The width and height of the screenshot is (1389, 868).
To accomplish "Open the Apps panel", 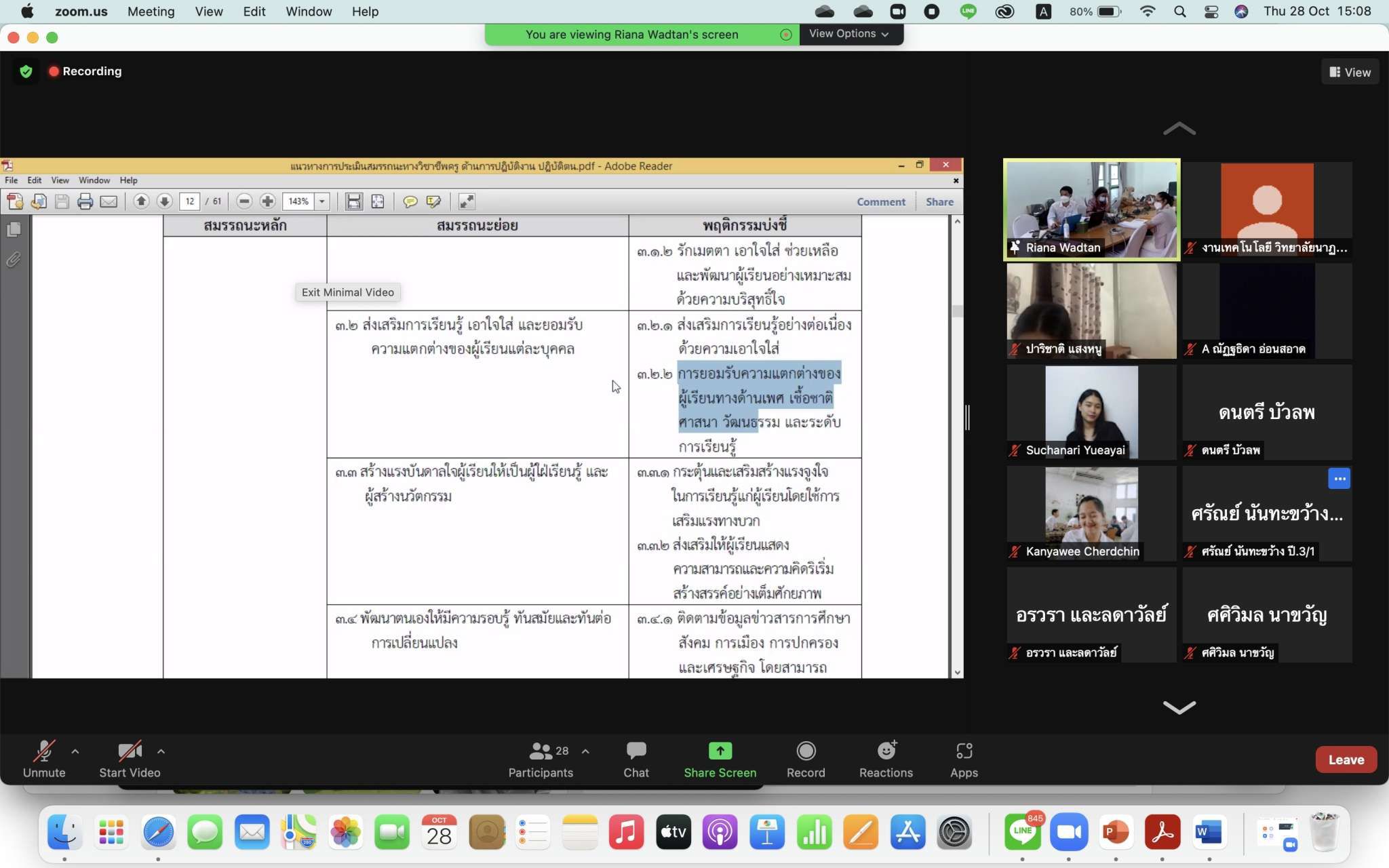I will point(963,759).
